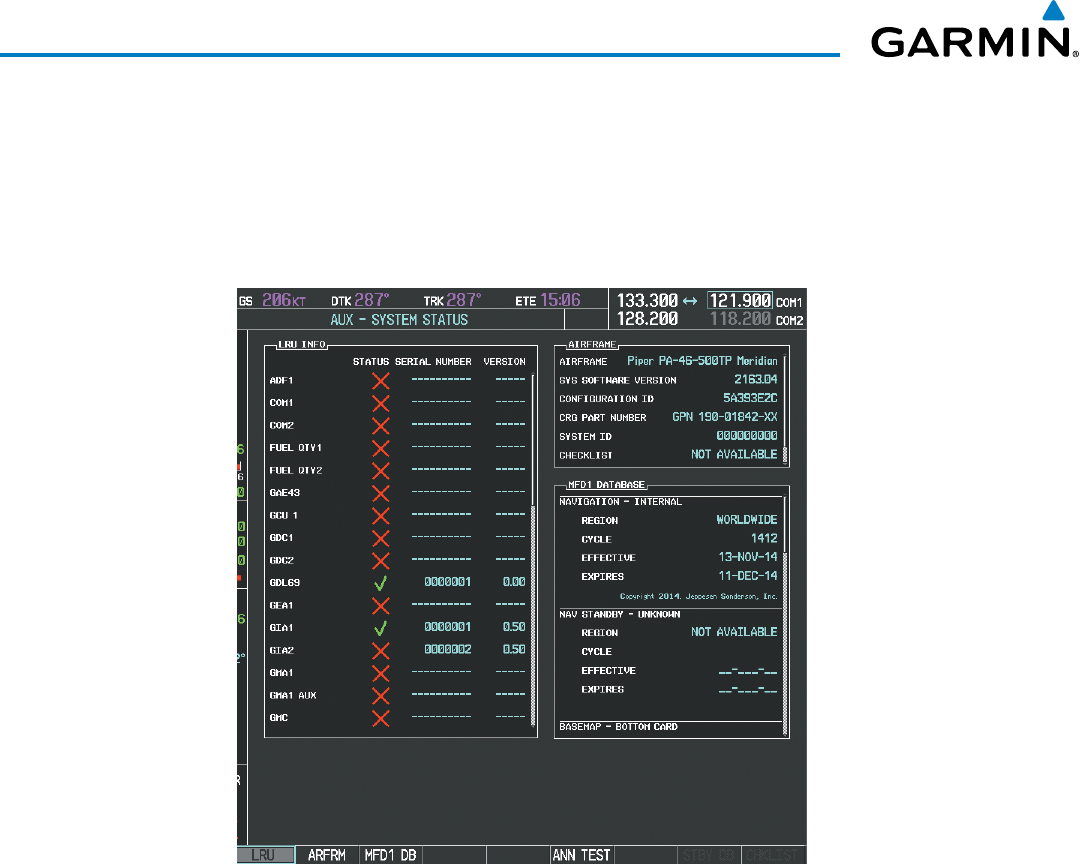Click the STATUS column header

371,362
